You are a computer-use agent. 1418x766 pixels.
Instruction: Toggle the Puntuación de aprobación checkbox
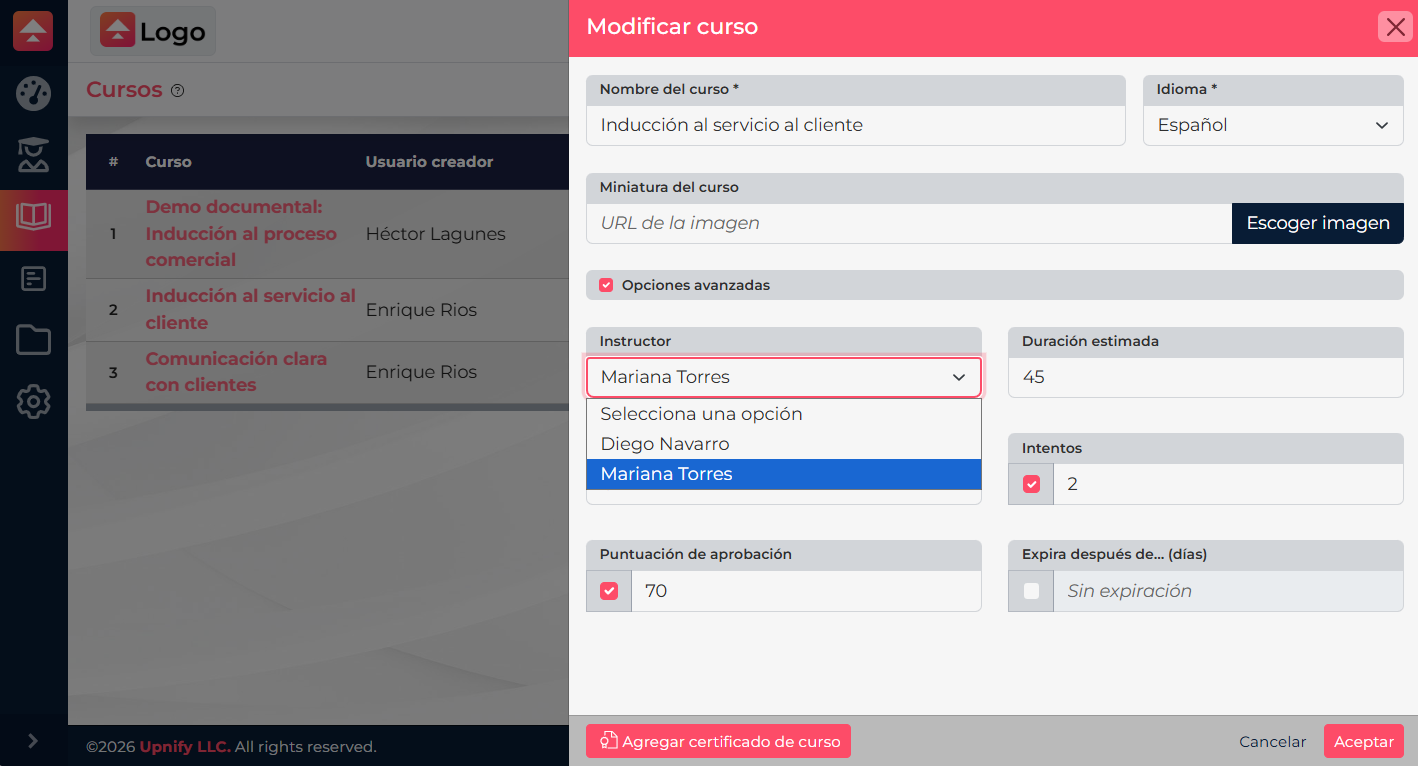609,591
